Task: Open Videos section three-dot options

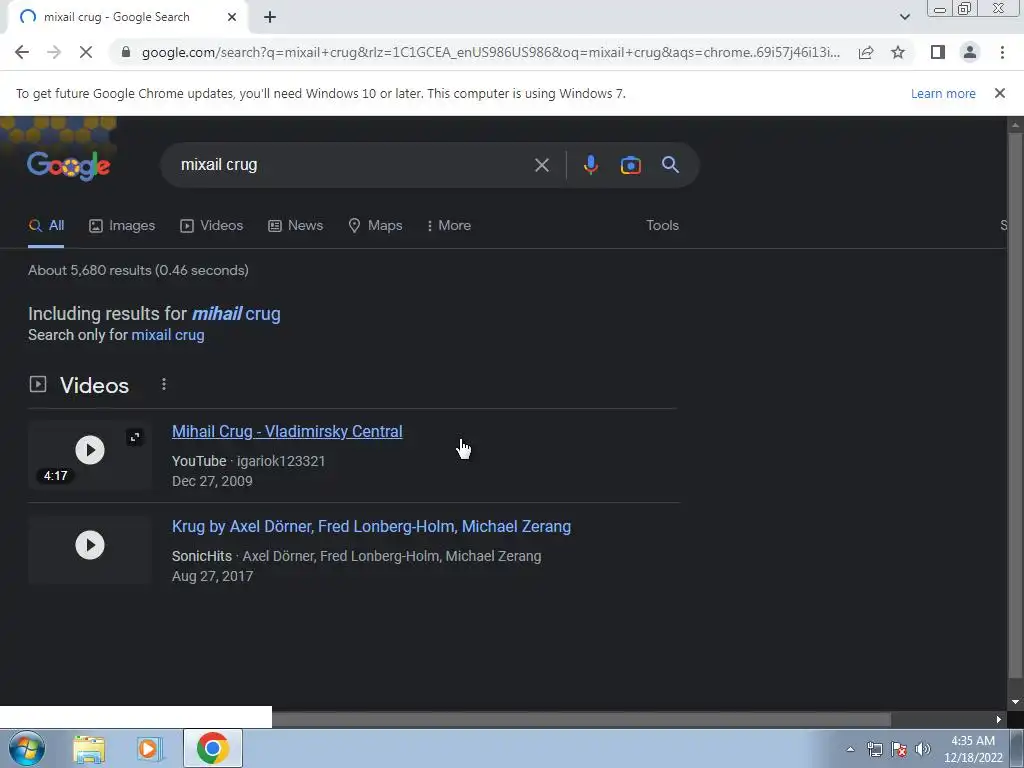Action: point(164,385)
